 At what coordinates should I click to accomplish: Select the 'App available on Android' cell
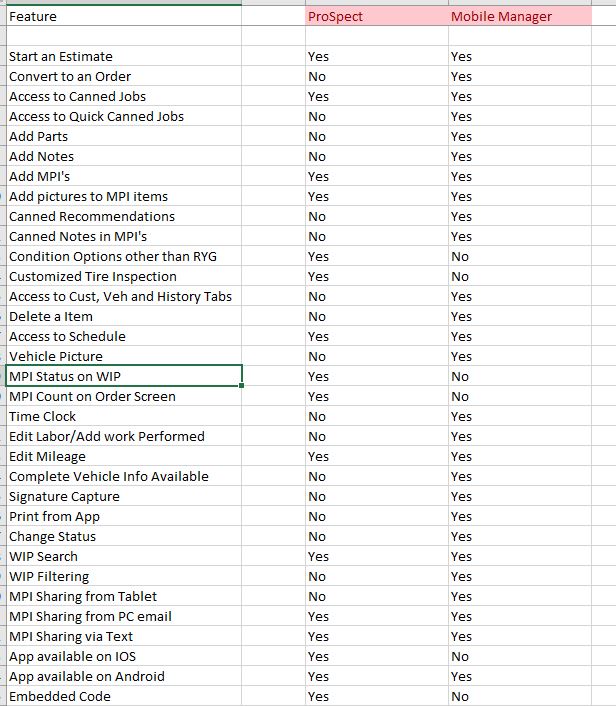point(124,676)
